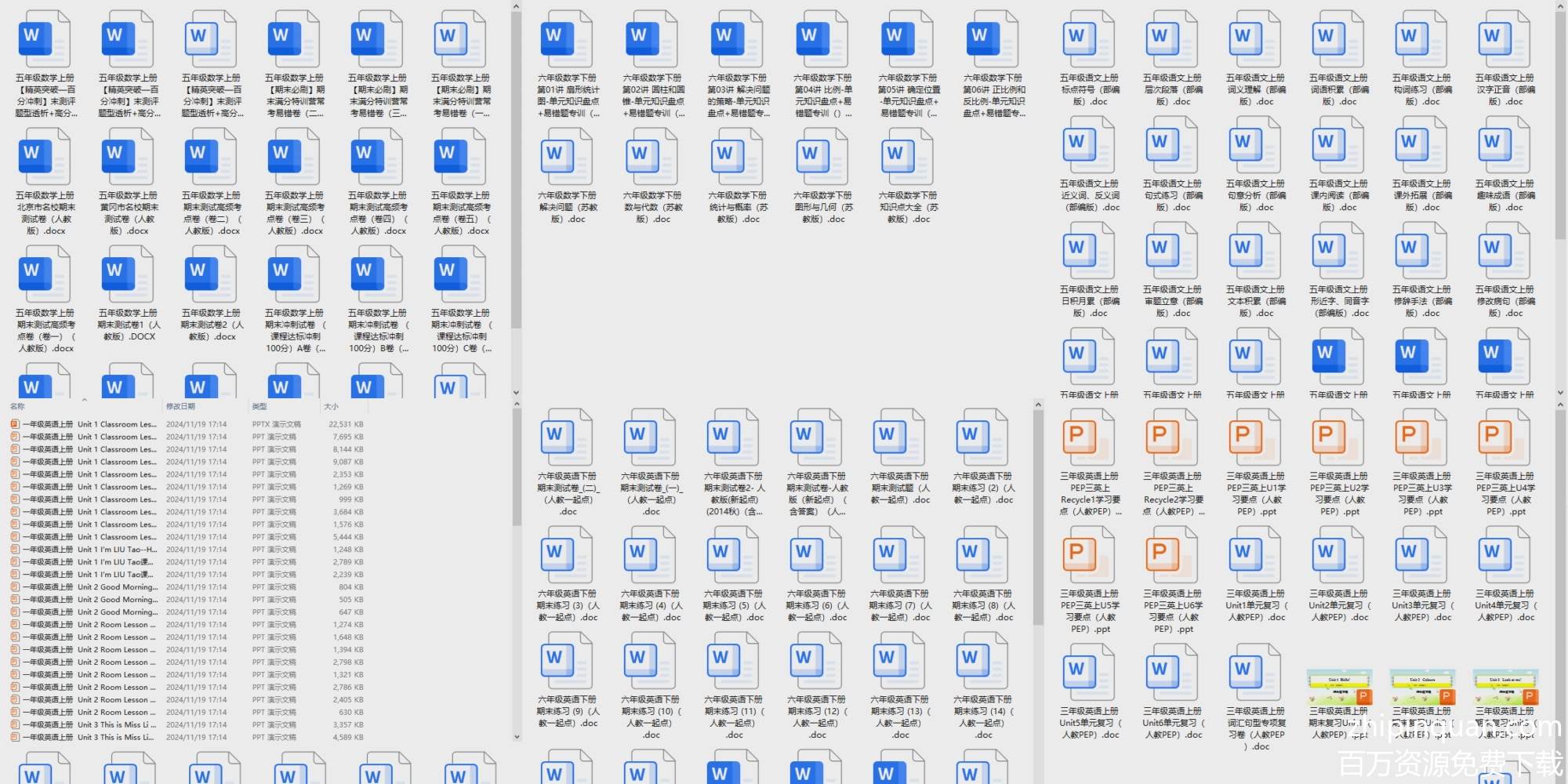The width and height of the screenshot is (1568, 784).
Task: Click scrollbar thumb of the file details list
Action: coord(516,468)
